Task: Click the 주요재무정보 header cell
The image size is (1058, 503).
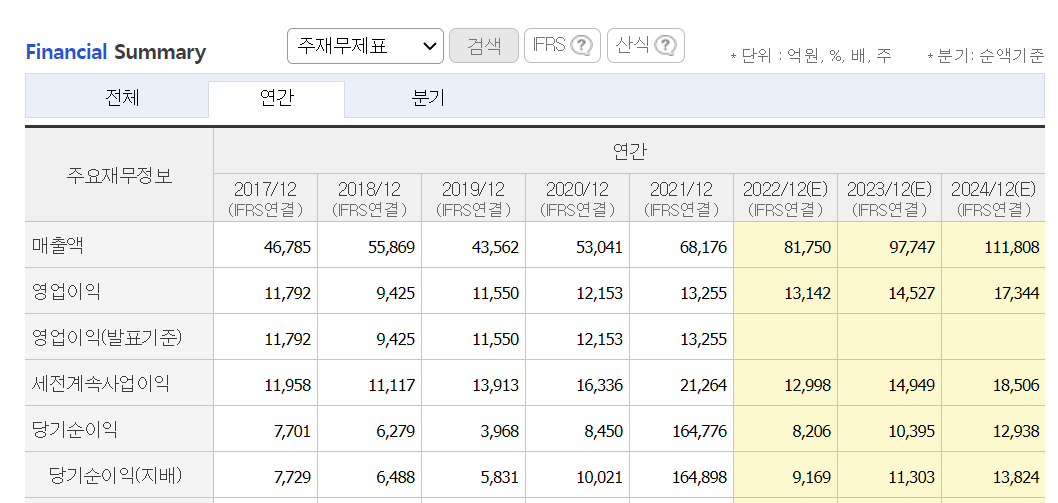Action: (x=119, y=176)
